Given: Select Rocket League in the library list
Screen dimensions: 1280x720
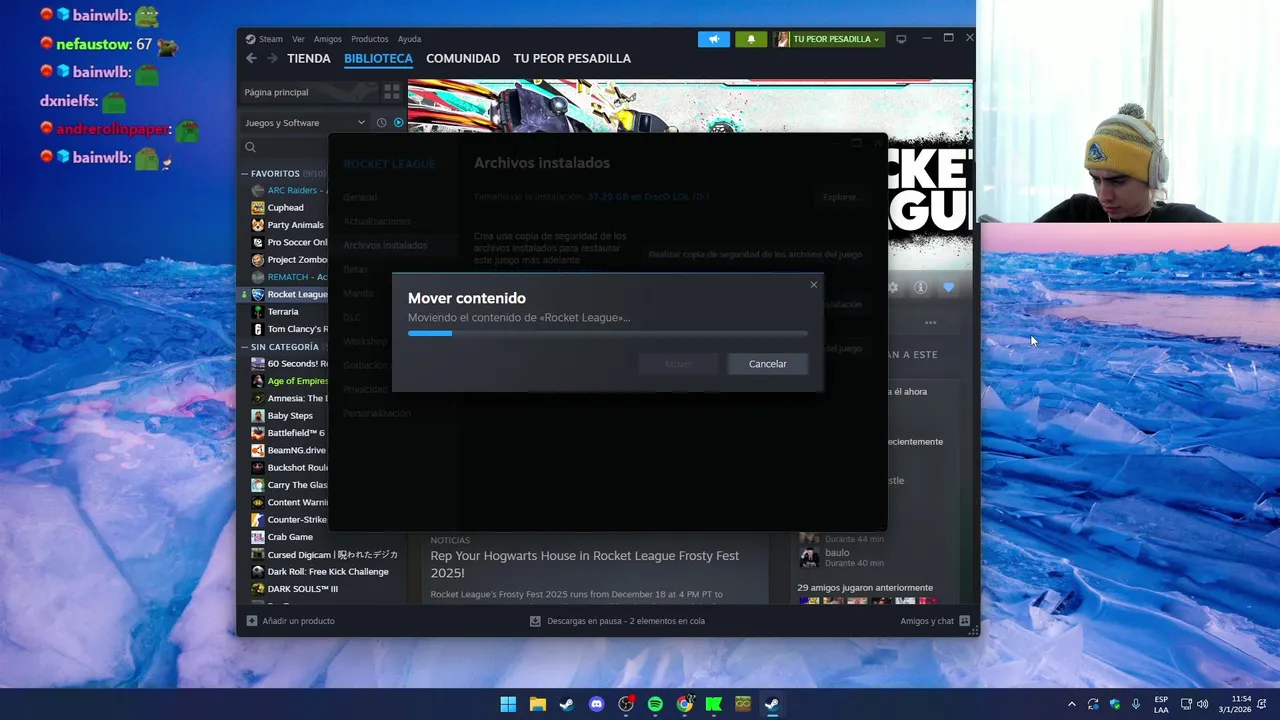Looking at the screenshot, I should coord(289,294).
